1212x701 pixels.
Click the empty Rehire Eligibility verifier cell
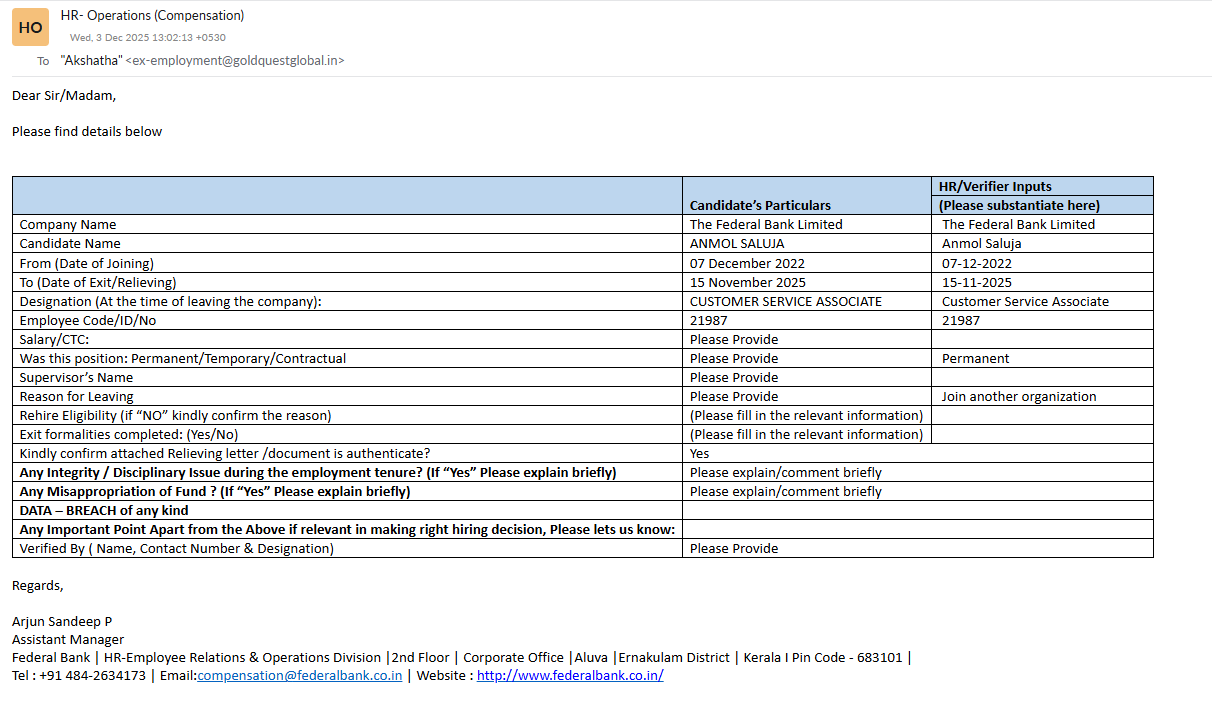coord(1041,415)
